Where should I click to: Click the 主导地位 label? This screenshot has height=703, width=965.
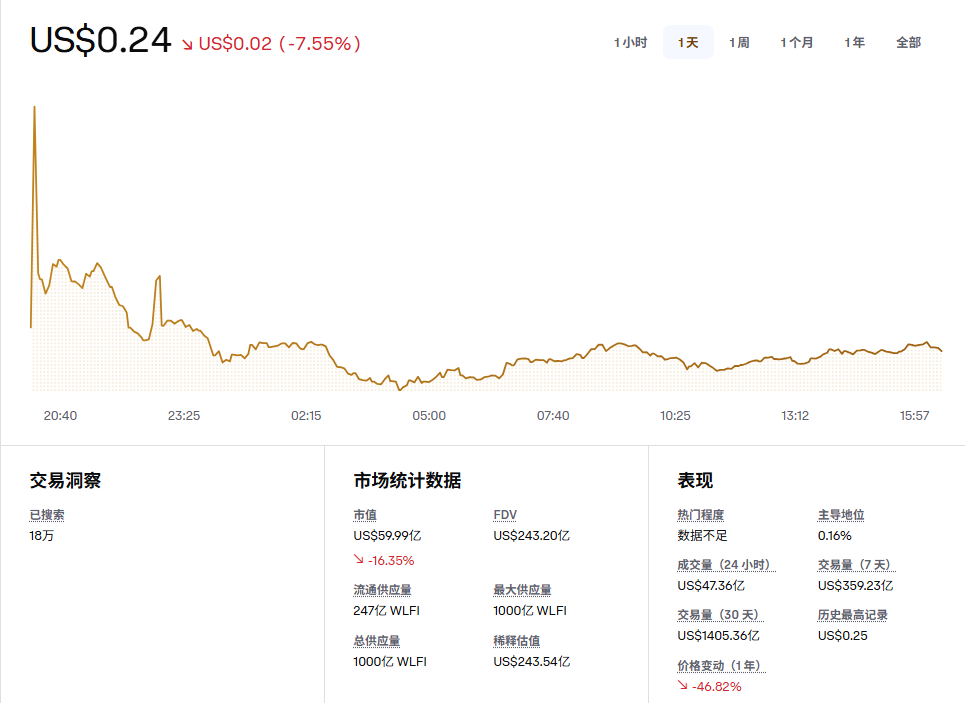841,515
